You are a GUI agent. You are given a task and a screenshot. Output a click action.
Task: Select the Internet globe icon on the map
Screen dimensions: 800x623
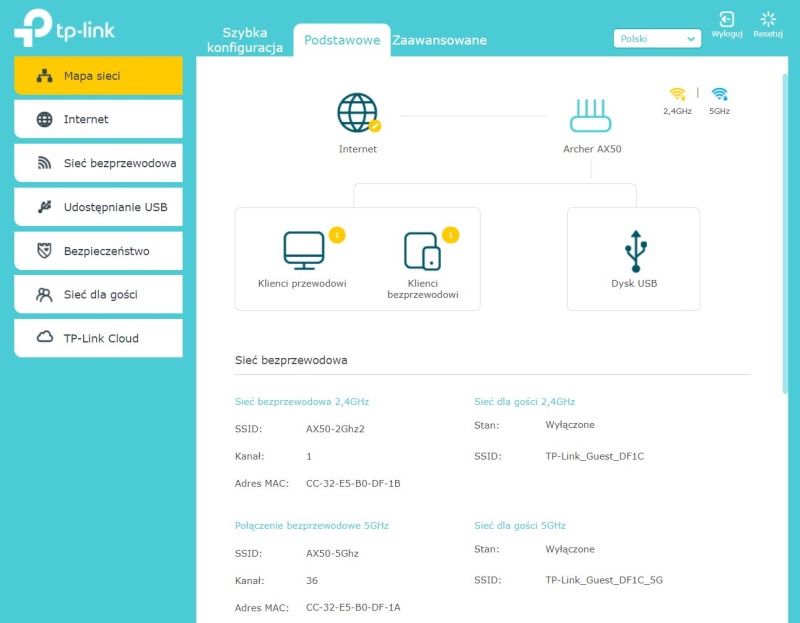(357, 112)
